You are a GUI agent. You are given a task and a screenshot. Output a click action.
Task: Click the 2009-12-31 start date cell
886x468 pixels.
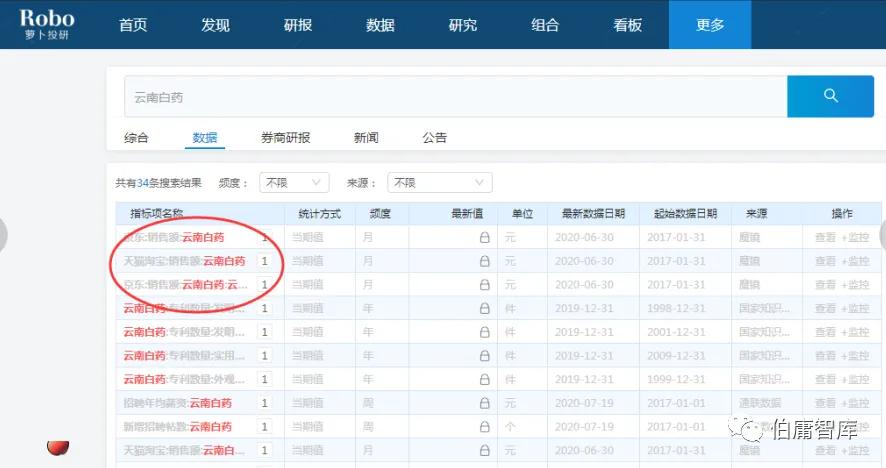tap(676, 356)
